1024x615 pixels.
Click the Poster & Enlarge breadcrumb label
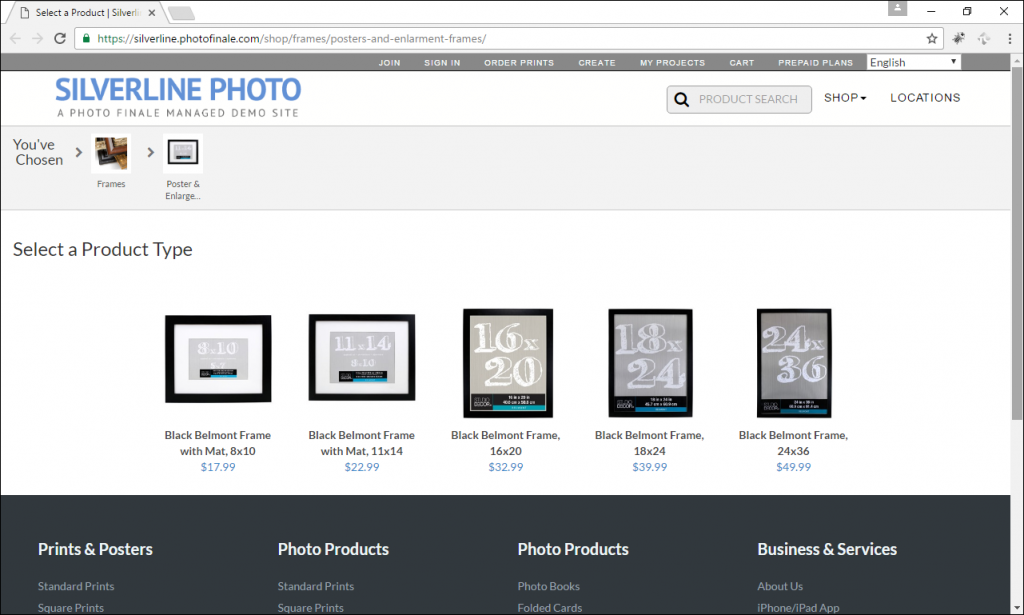pyautogui.click(x=183, y=190)
